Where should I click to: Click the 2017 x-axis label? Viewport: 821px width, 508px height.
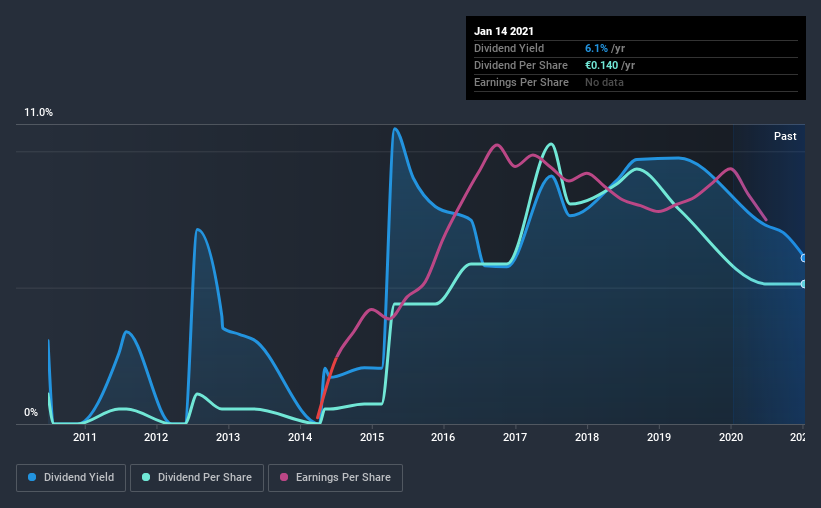[x=515, y=437]
